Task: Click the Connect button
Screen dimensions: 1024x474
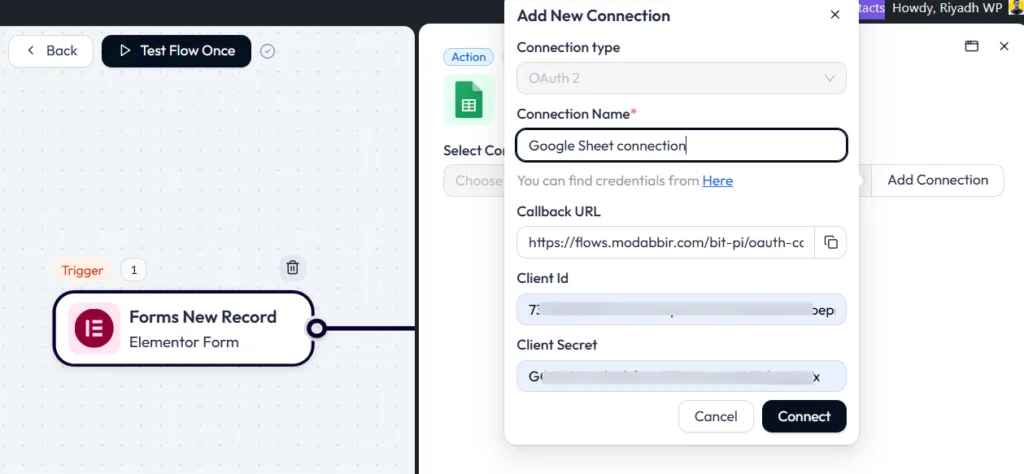Action: pos(804,417)
